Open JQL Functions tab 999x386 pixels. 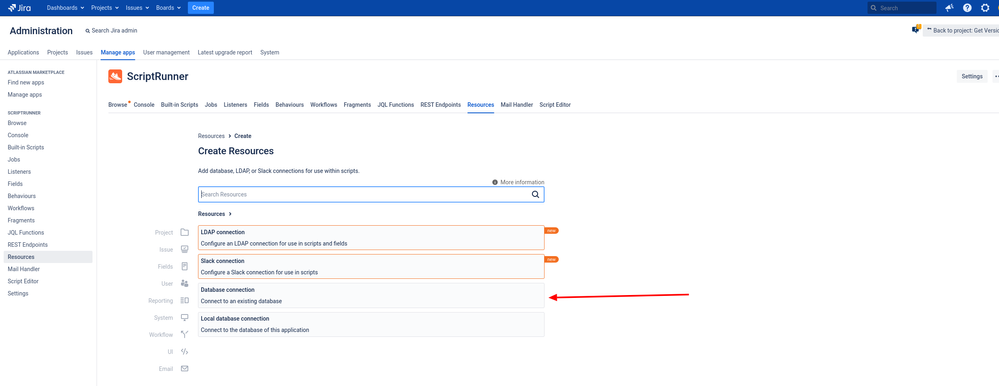click(x=396, y=104)
